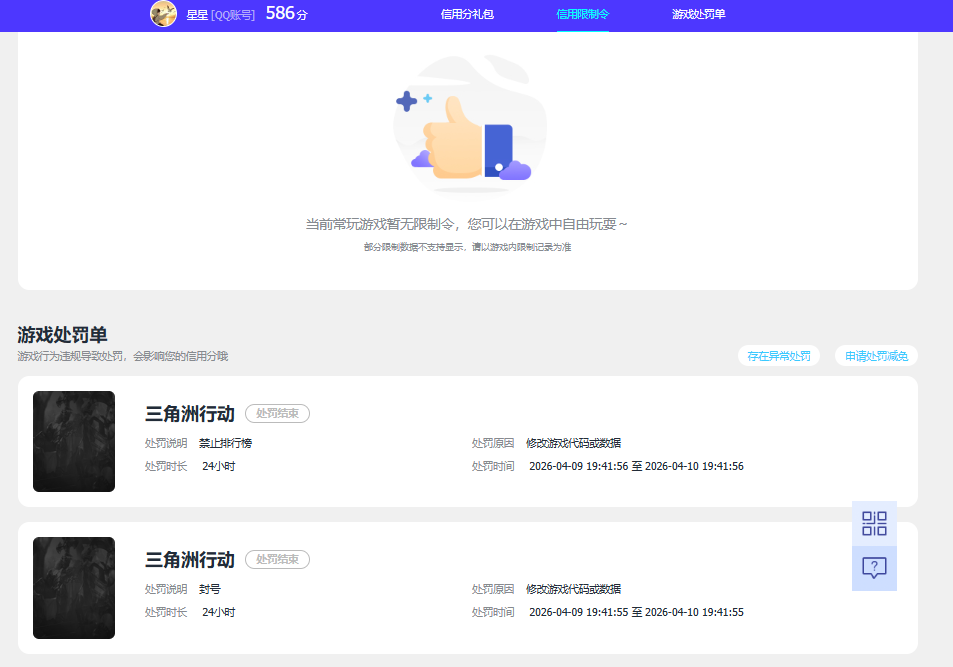The image size is (953, 667).
Task: Click 修改游戏代码或数据 reason in 封号 record
Action: point(573,589)
